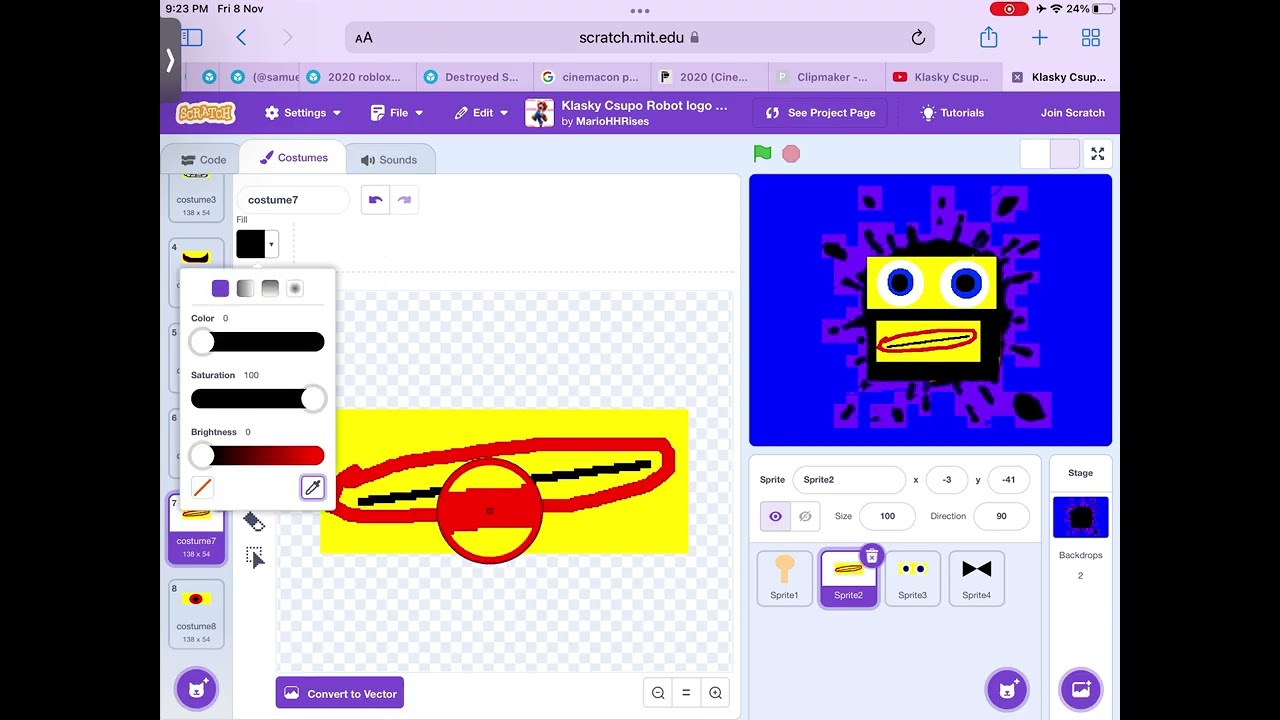Edit sprite x position field

tap(946, 480)
